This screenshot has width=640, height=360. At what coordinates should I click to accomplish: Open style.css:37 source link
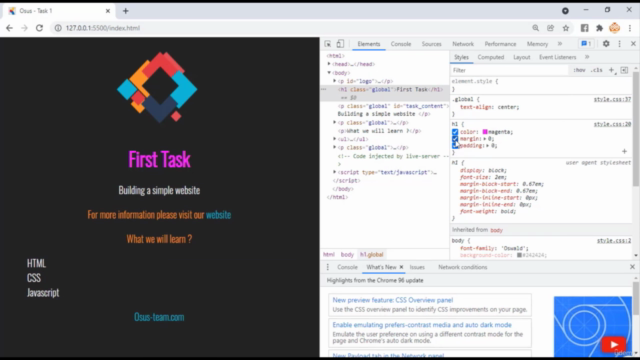(612, 99)
